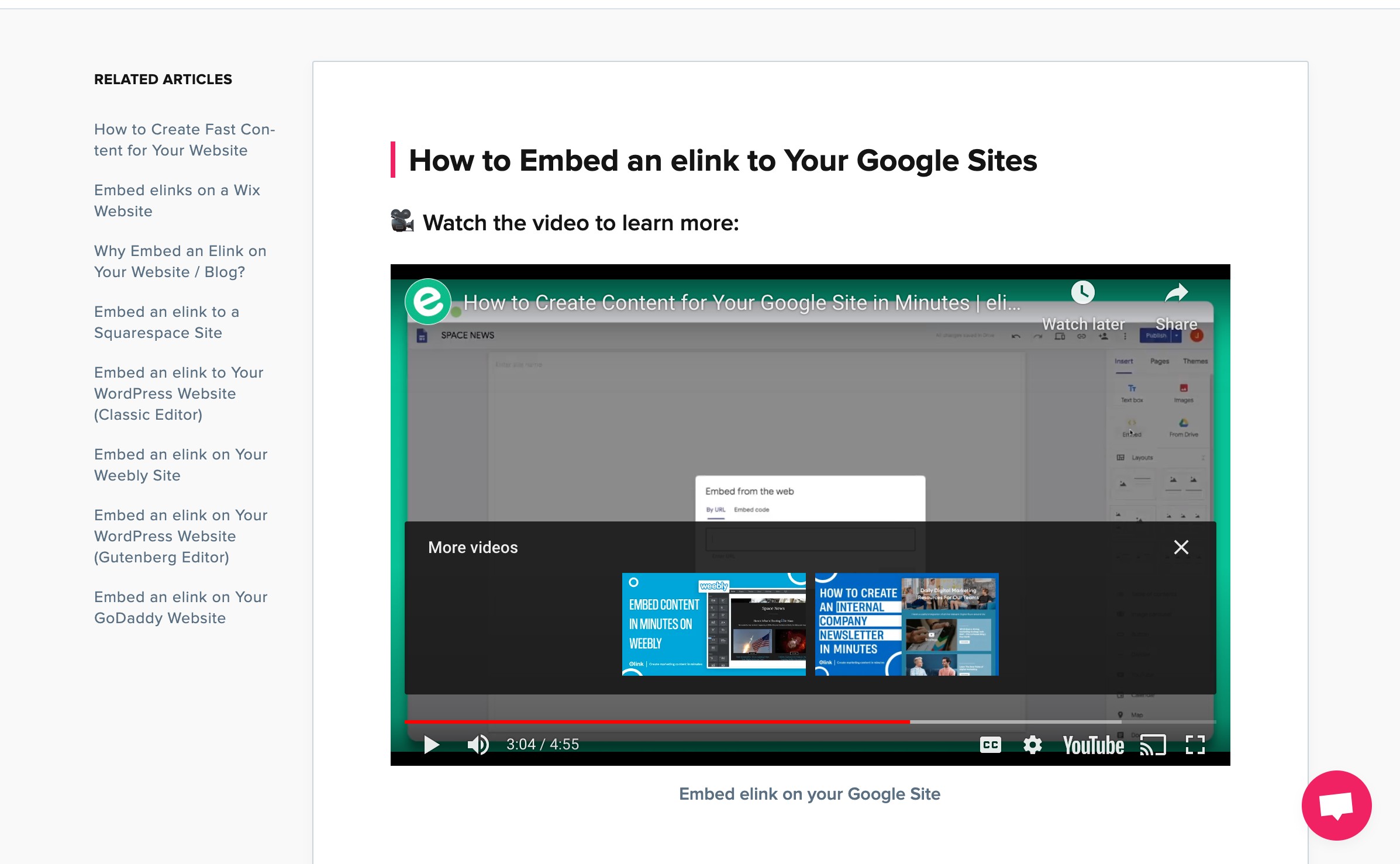Screen dimensions: 1400x864
Task: Cast the video to another device
Action: coord(1153,745)
